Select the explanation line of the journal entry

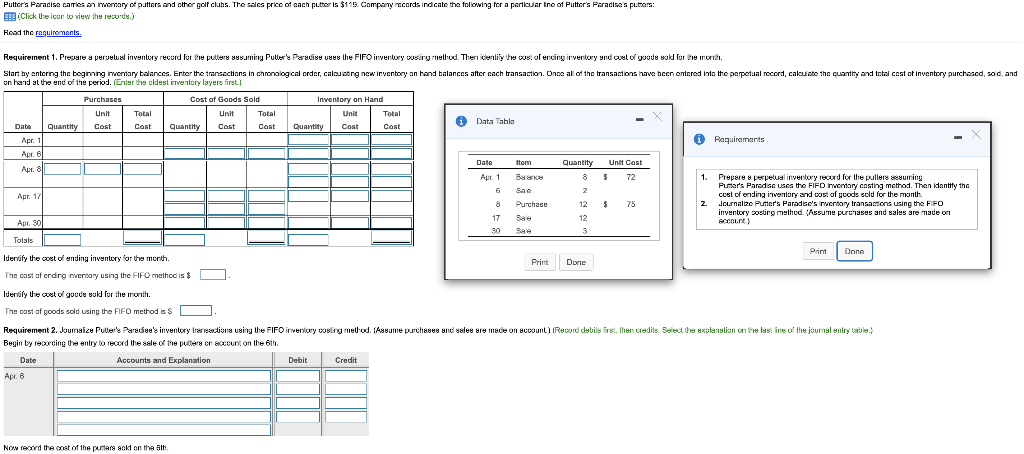coord(164,430)
